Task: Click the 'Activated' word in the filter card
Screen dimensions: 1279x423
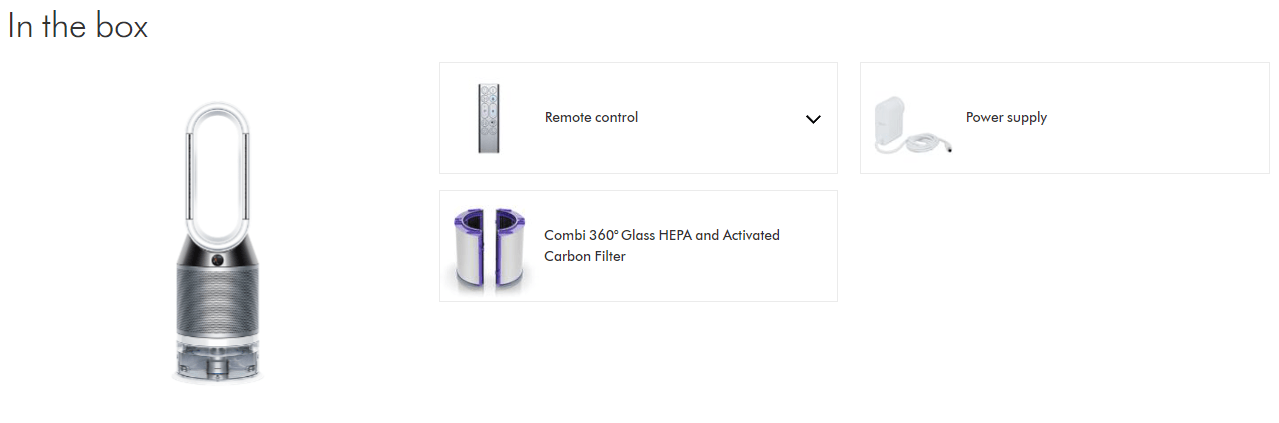Action: pos(750,236)
